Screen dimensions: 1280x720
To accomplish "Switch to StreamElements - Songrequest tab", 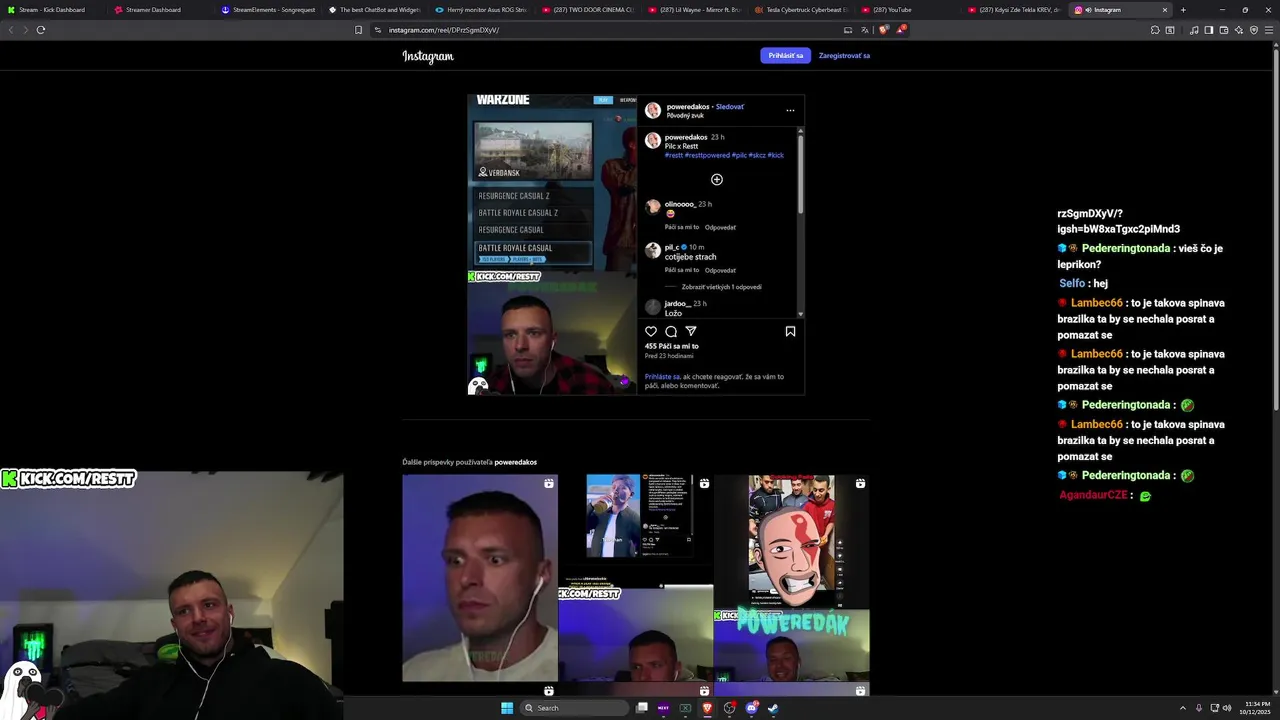I will (x=267, y=10).
